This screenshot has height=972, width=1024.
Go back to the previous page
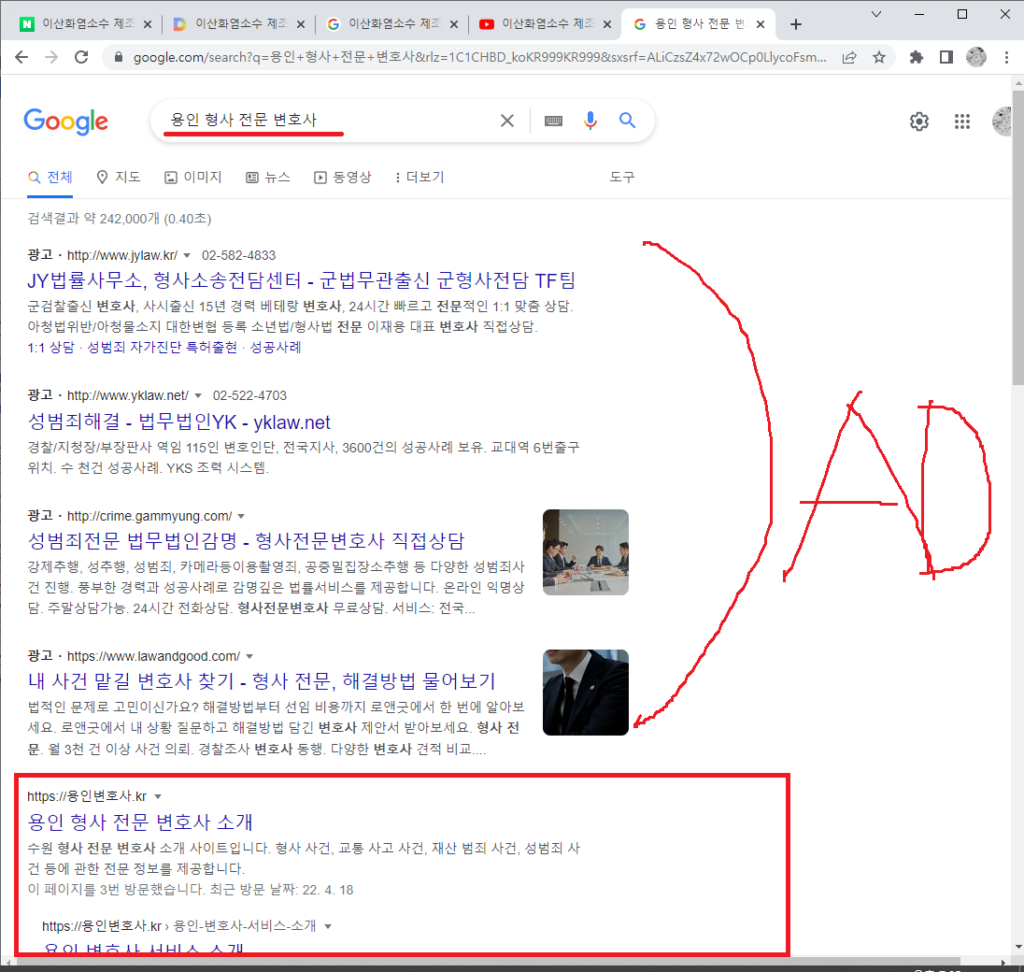(22, 57)
